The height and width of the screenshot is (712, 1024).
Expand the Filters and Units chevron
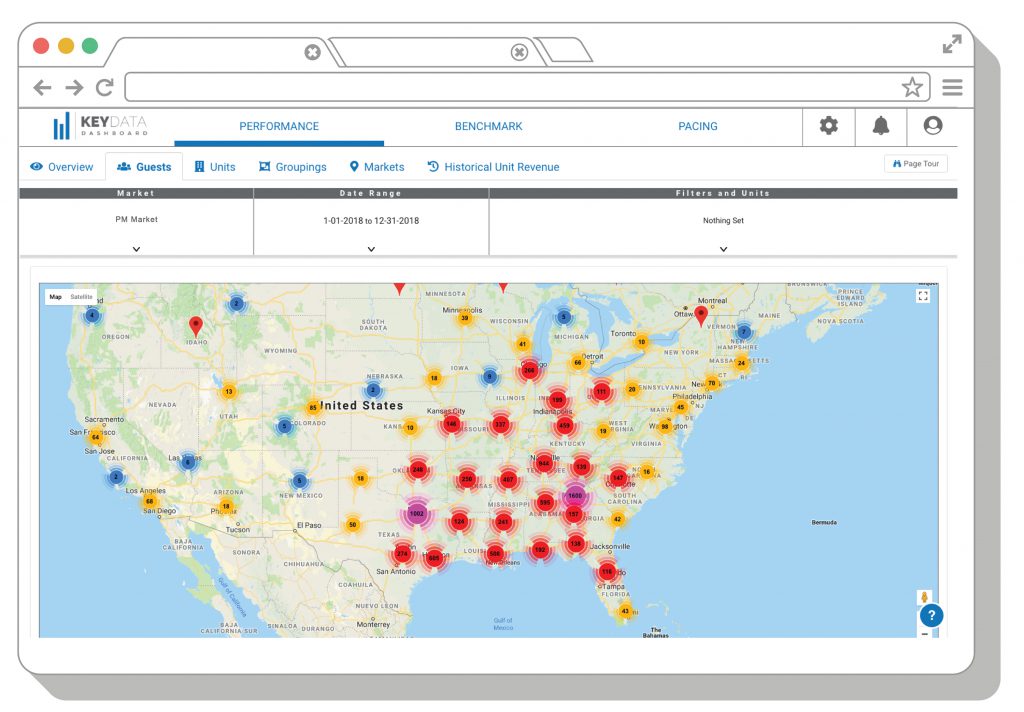click(723, 249)
